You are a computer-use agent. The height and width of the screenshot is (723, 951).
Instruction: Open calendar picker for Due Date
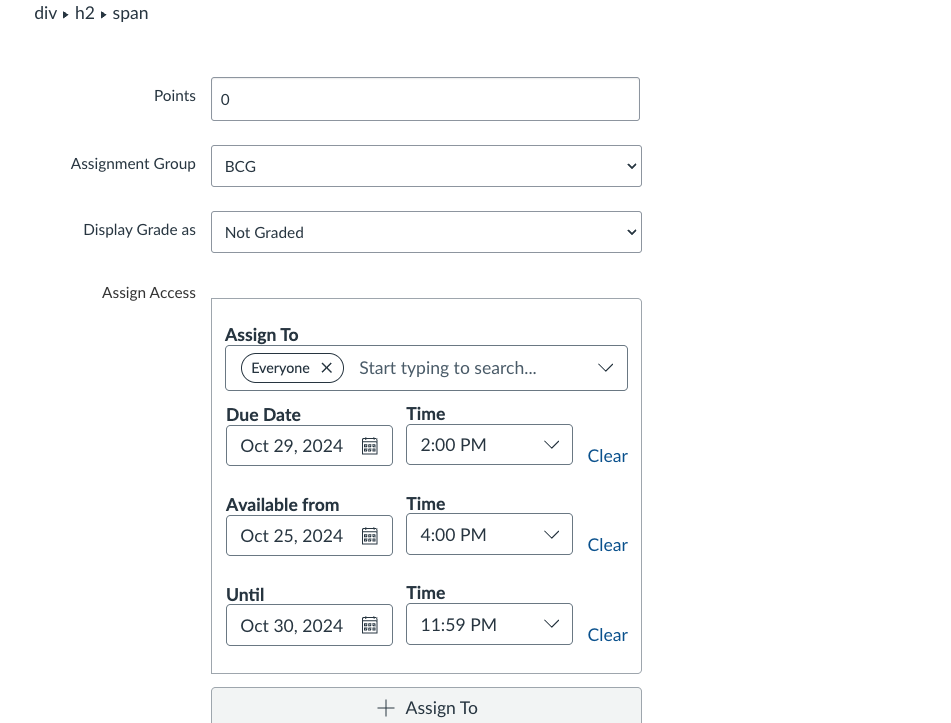tap(369, 446)
